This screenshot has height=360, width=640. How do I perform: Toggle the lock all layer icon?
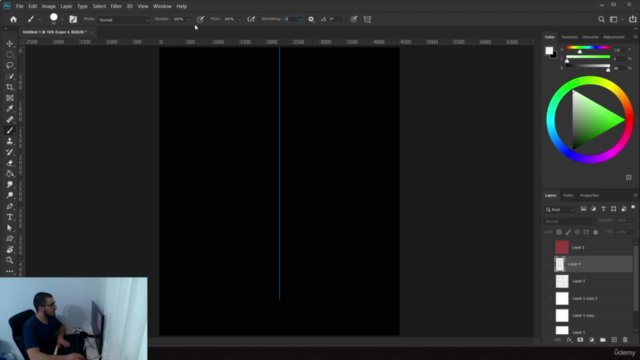coord(596,232)
